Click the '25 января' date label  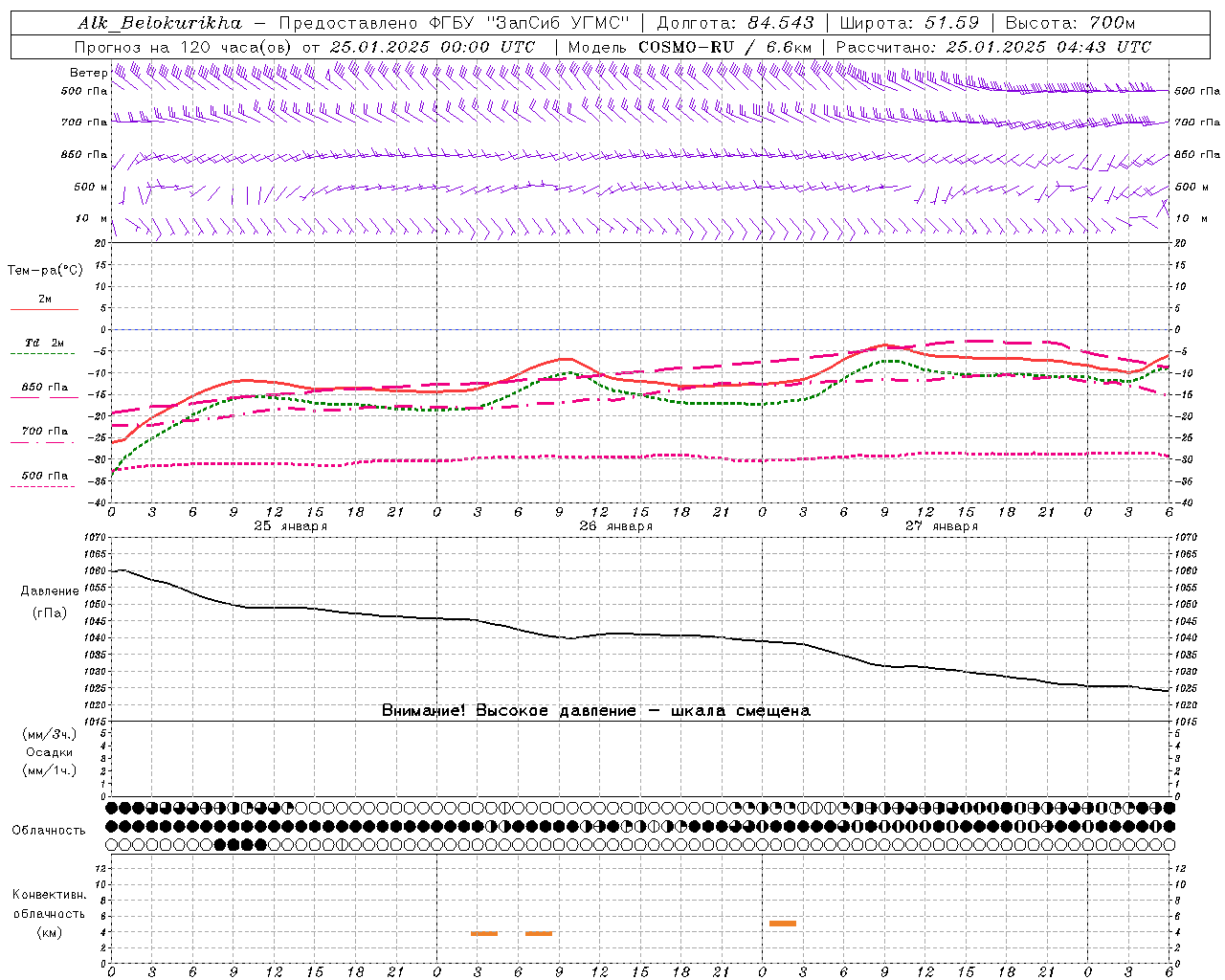[x=291, y=526]
